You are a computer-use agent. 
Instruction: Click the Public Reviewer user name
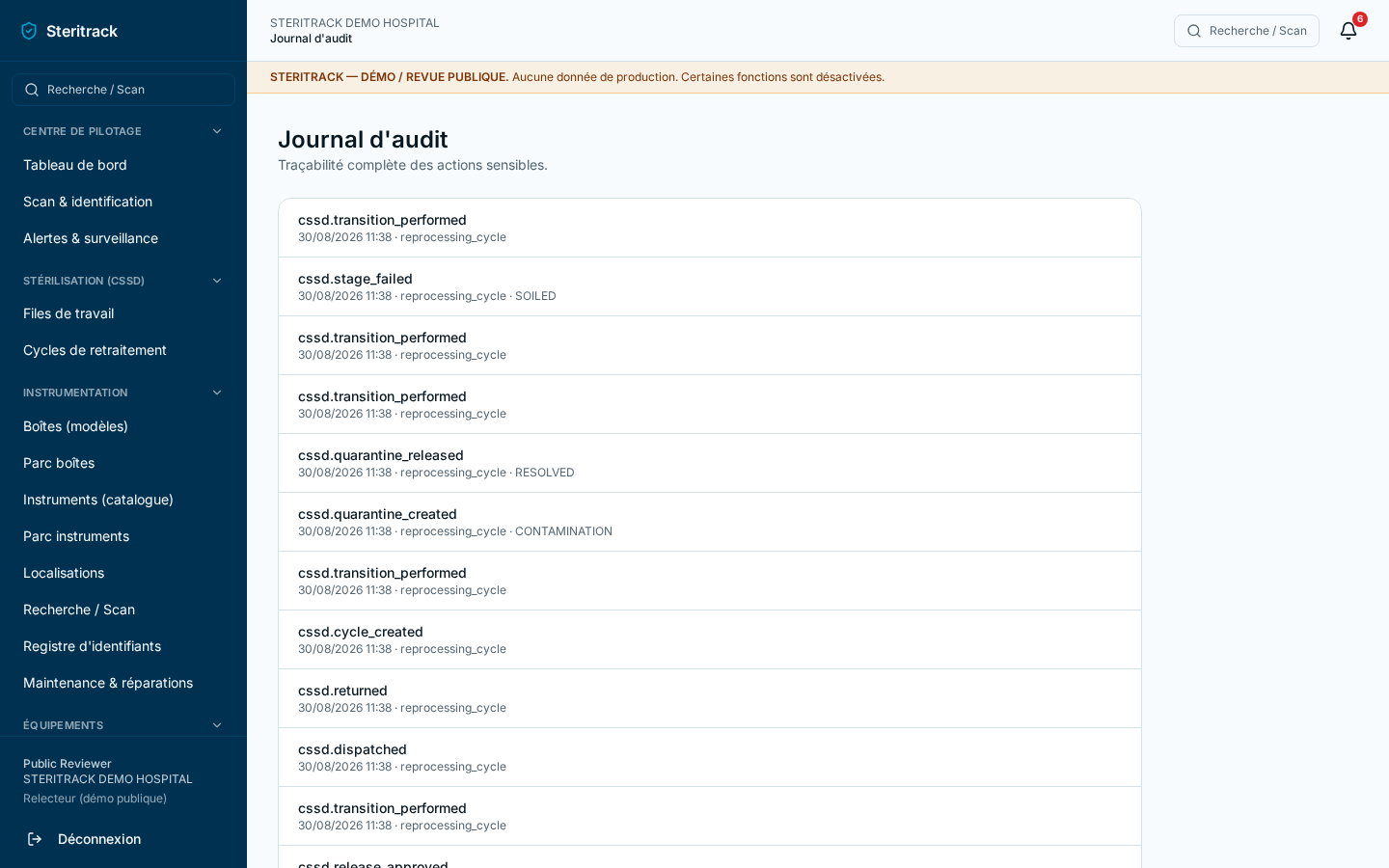[68, 764]
